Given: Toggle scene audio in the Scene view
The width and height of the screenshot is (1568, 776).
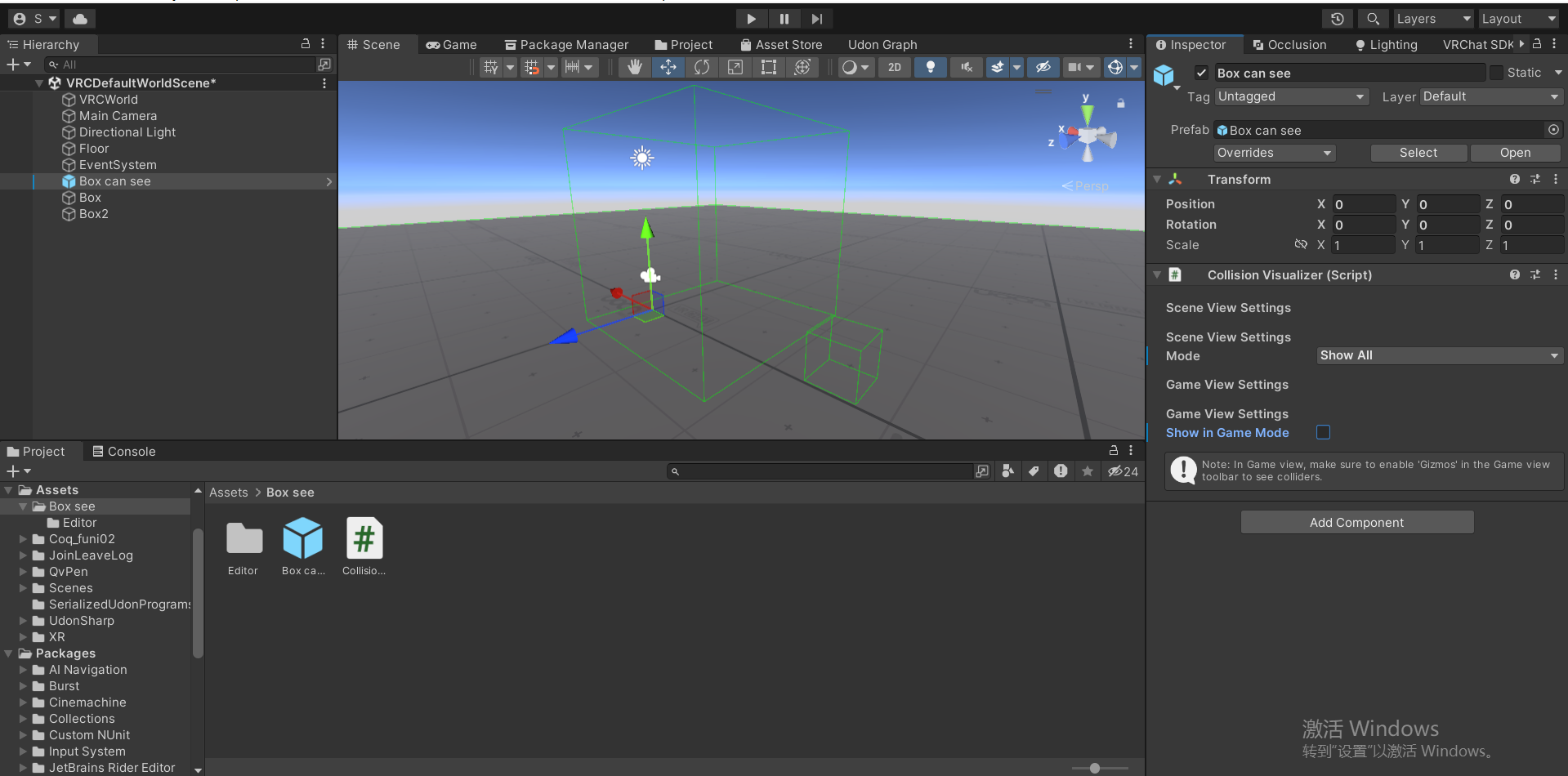Looking at the screenshot, I should click(967, 67).
